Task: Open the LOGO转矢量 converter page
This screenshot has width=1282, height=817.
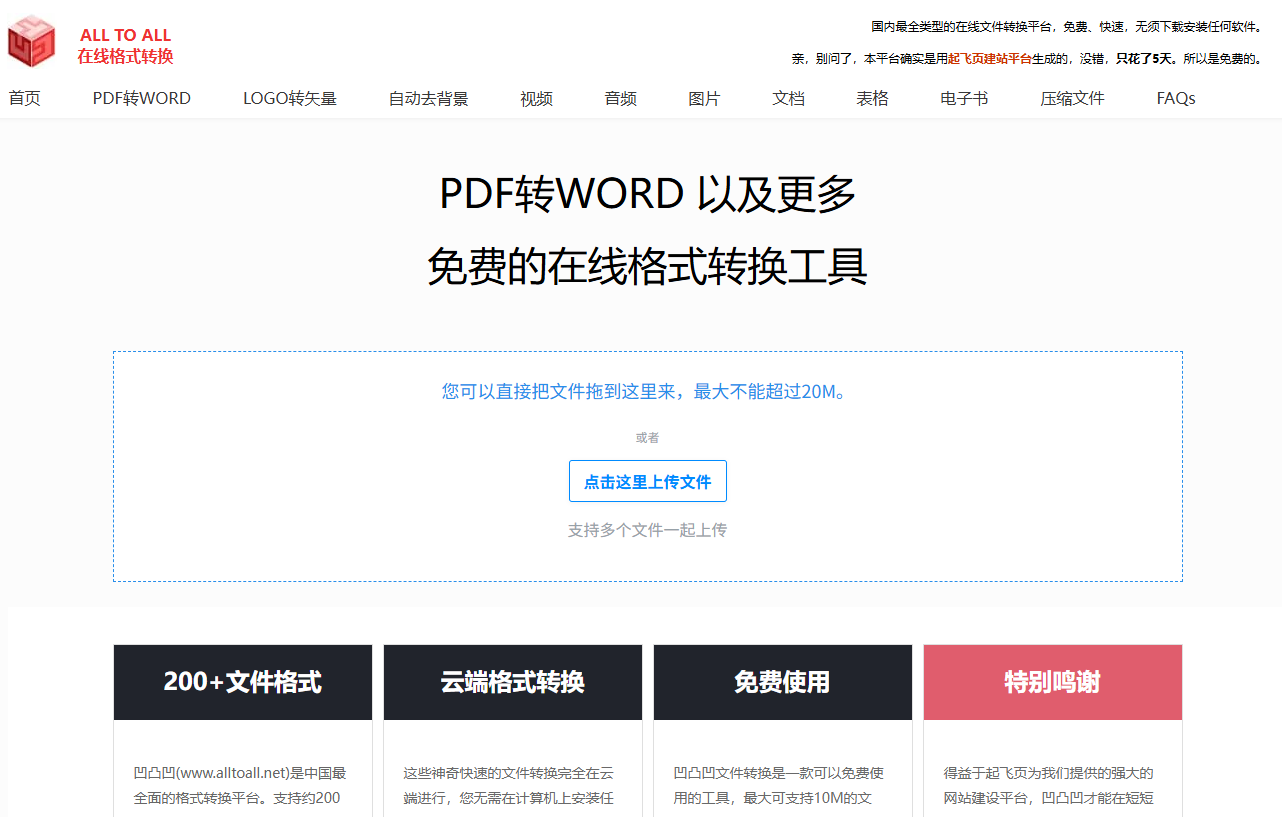Action: click(290, 98)
